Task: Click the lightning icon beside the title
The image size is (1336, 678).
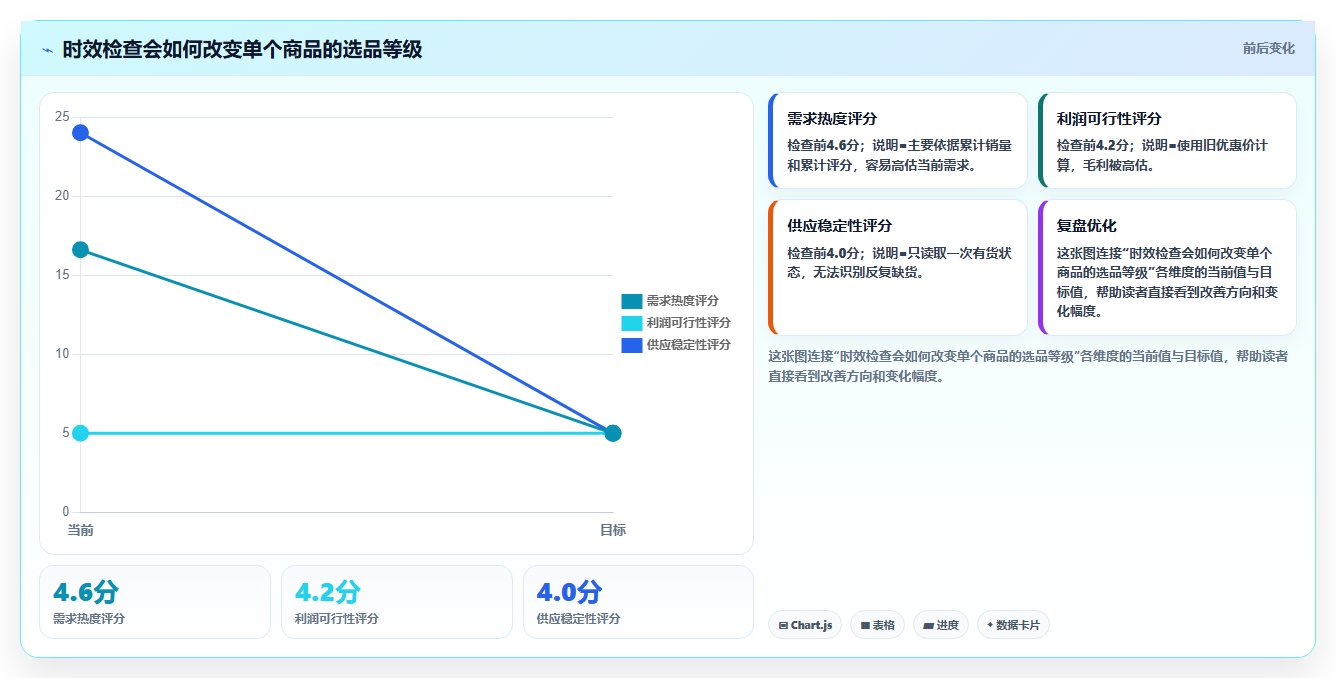Action: (48, 50)
